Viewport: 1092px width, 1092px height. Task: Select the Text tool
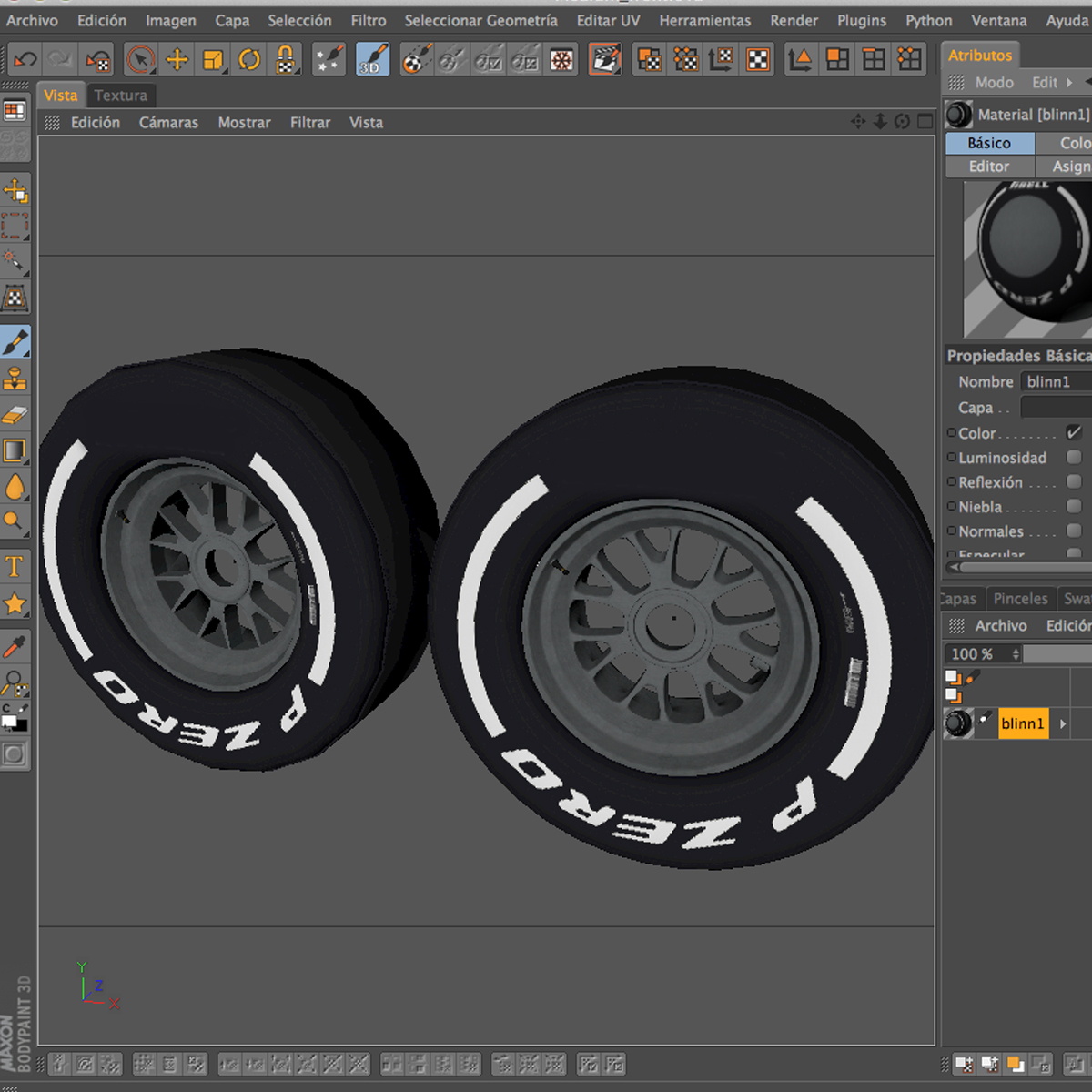[15, 567]
